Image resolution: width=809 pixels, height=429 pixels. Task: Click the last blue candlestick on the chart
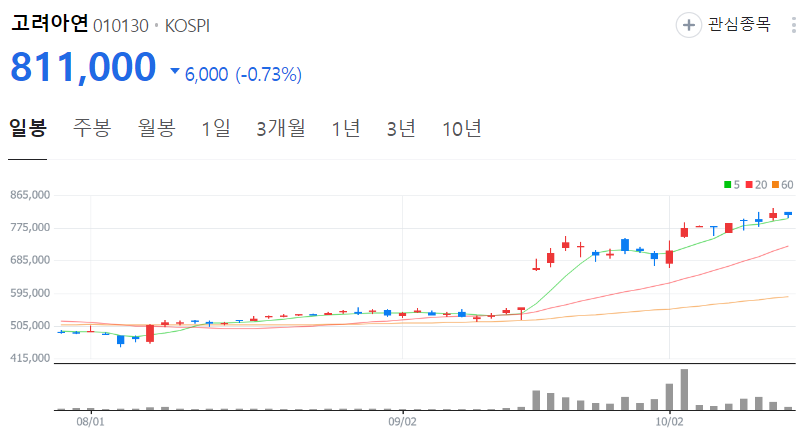pyautogui.click(x=788, y=214)
